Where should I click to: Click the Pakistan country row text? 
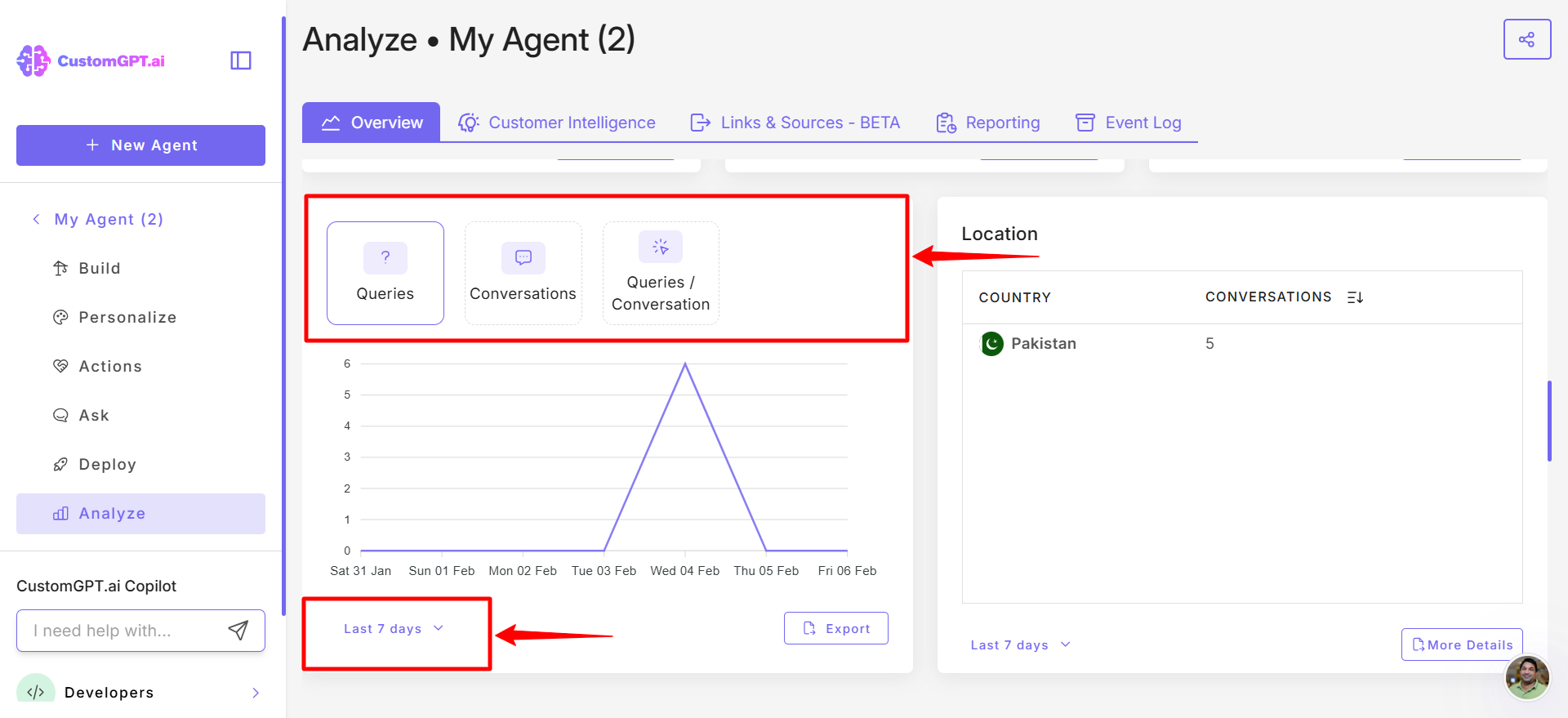tap(1043, 344)
